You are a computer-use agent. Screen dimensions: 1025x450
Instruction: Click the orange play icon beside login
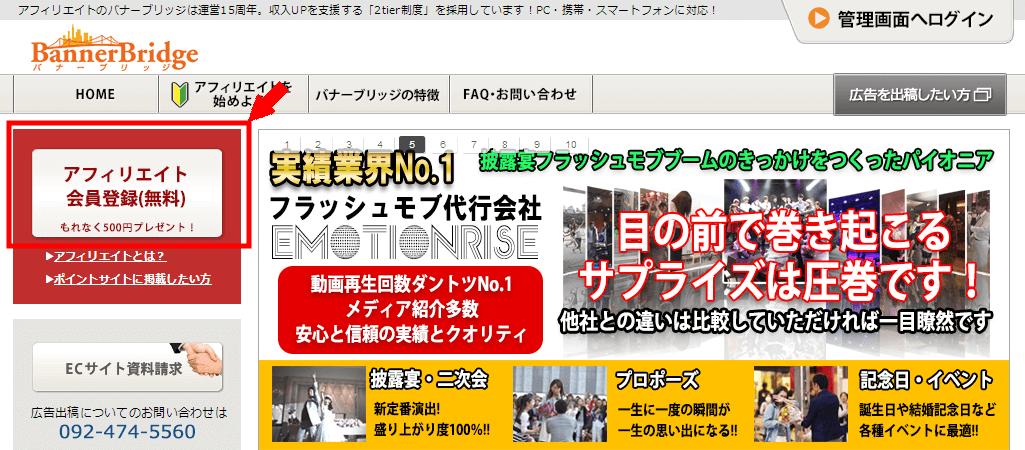[x=818, y=19]
